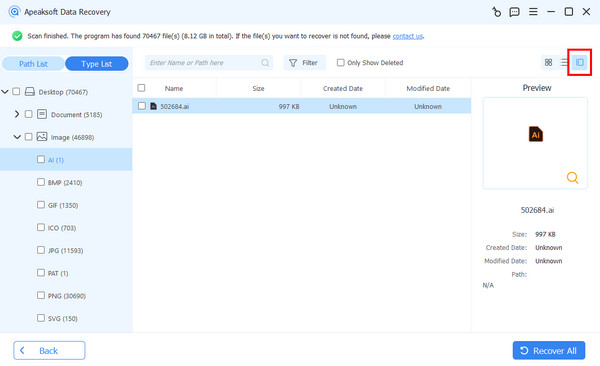Select GIF (1350) type label

pos(63,205)
